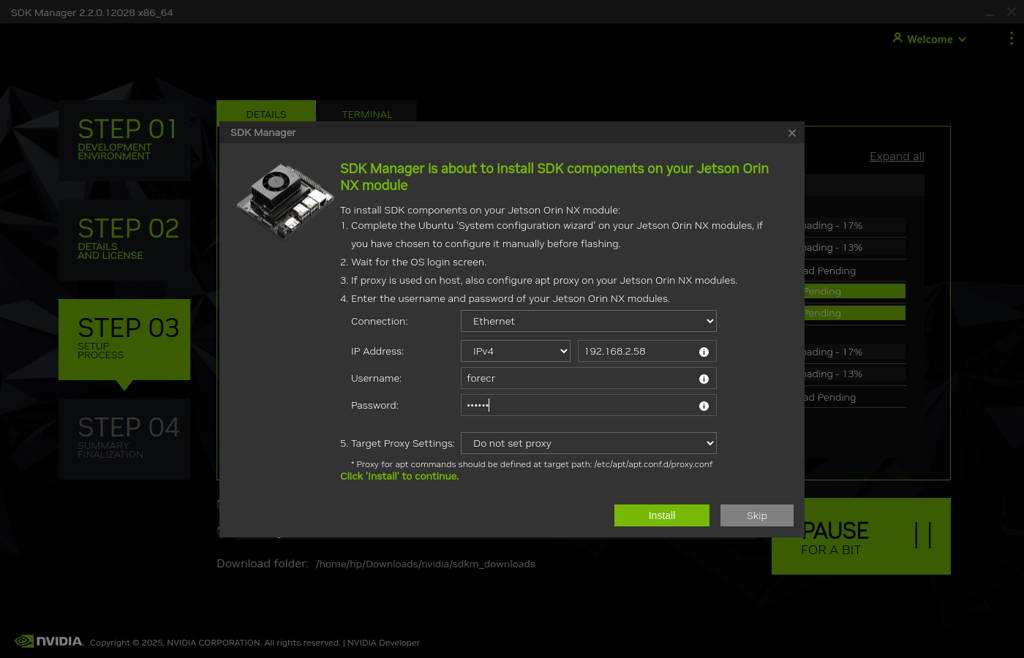This screenshot has height=658, width=1024.
Task: Expand the Welcome account menu
Action: coord(930,39)
